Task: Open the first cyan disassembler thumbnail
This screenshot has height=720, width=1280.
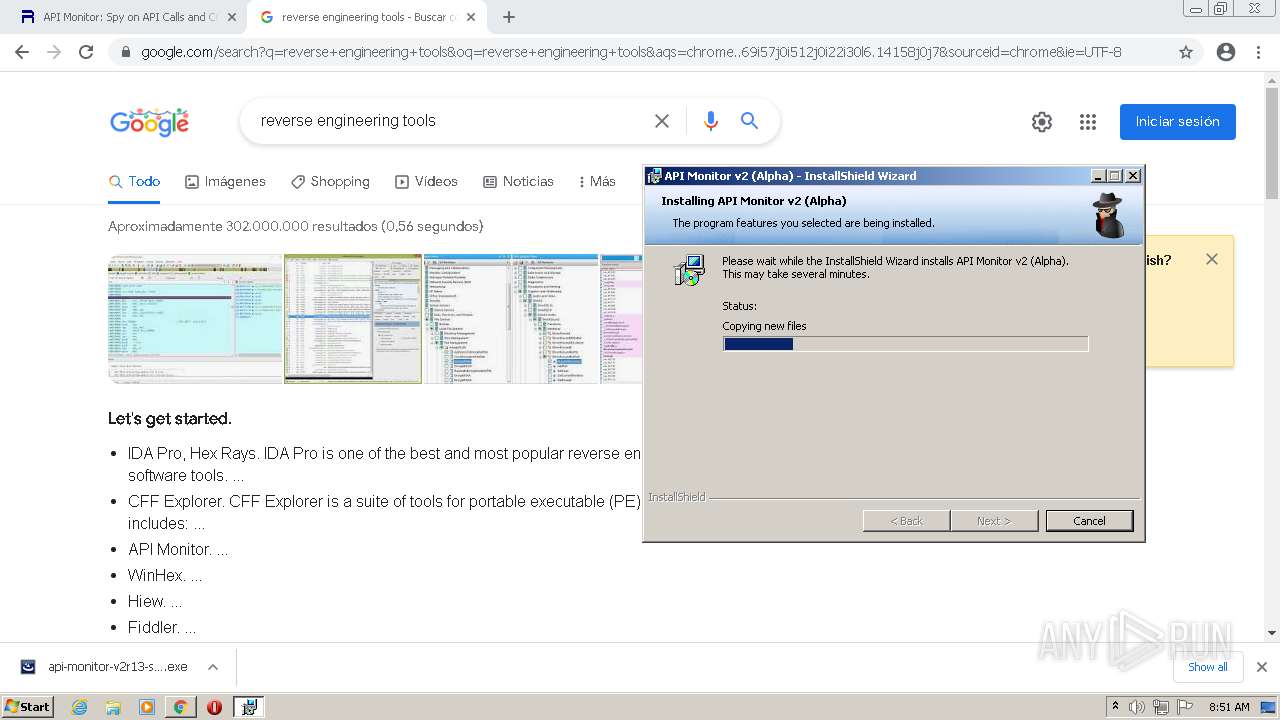Action: (195, 319)
